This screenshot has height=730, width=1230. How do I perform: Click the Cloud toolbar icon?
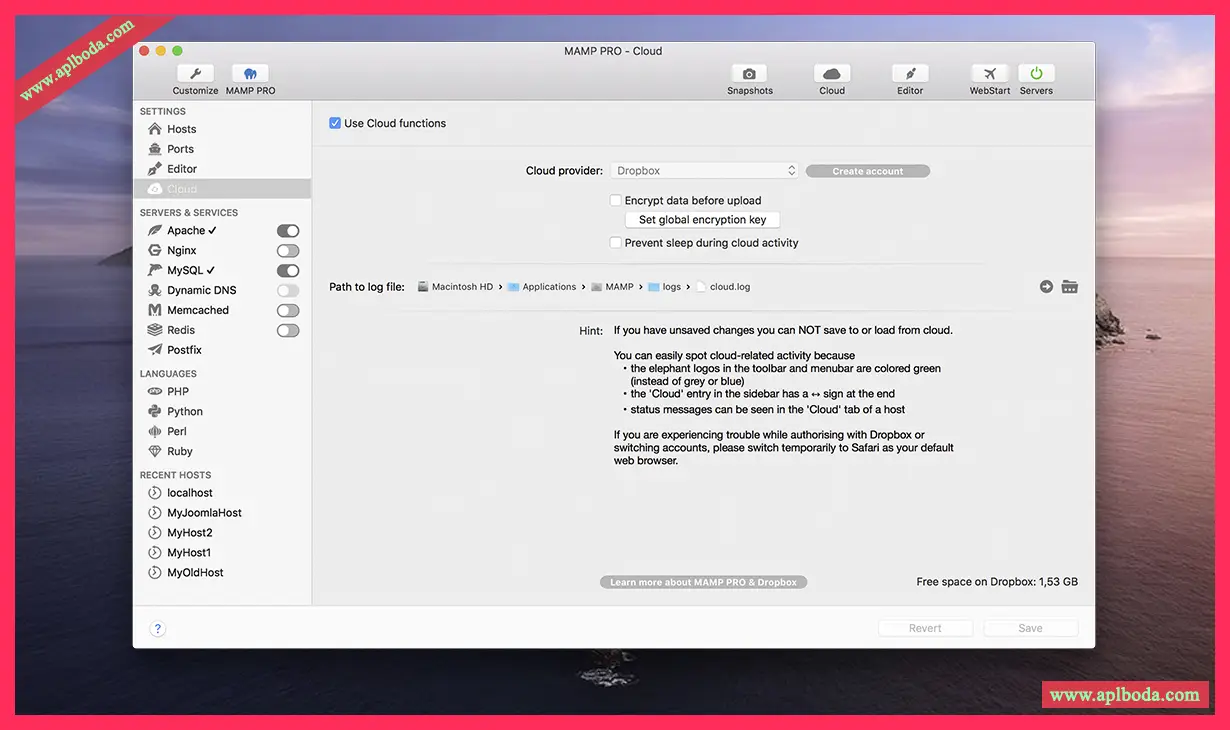[832, 74]
